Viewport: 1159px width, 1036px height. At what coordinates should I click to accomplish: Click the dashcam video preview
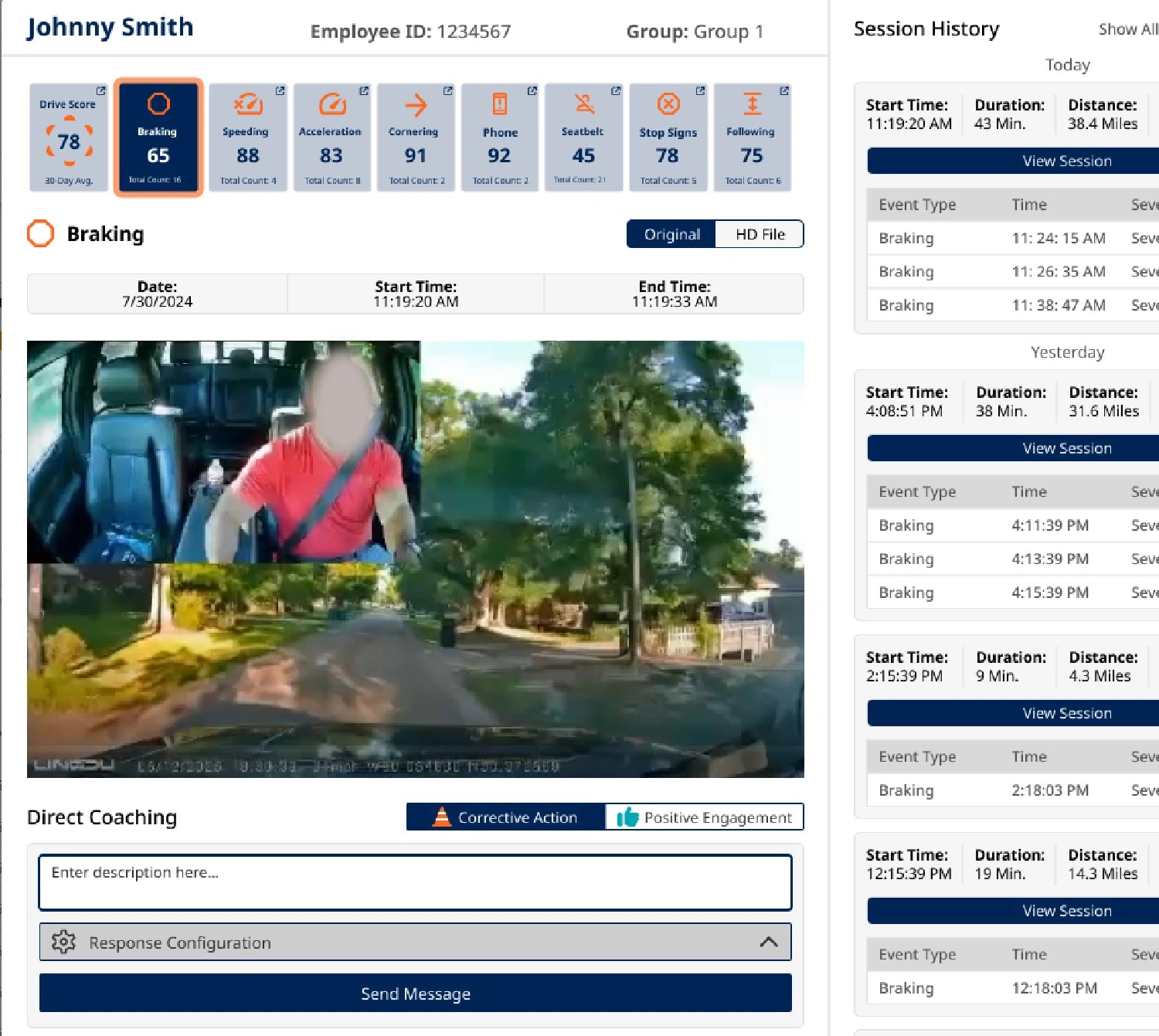pyautogui.click(x=416, y=559)
